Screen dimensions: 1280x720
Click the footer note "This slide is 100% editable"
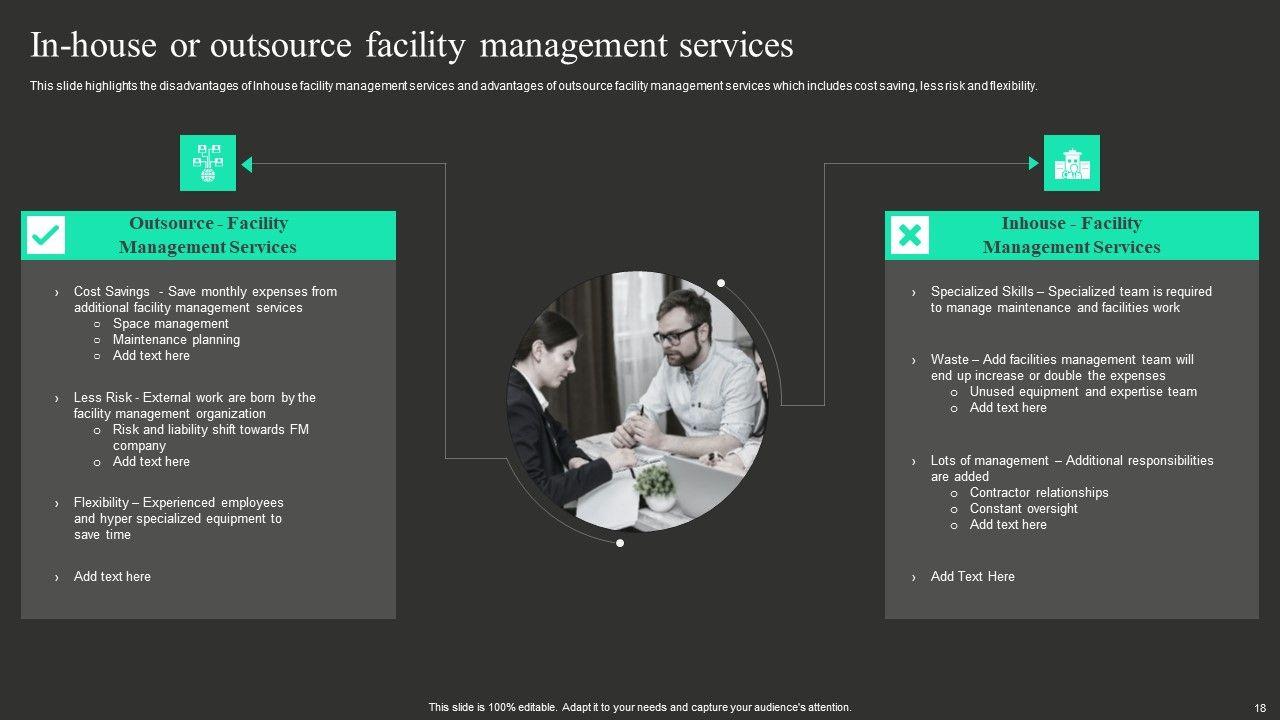[640, 708]
